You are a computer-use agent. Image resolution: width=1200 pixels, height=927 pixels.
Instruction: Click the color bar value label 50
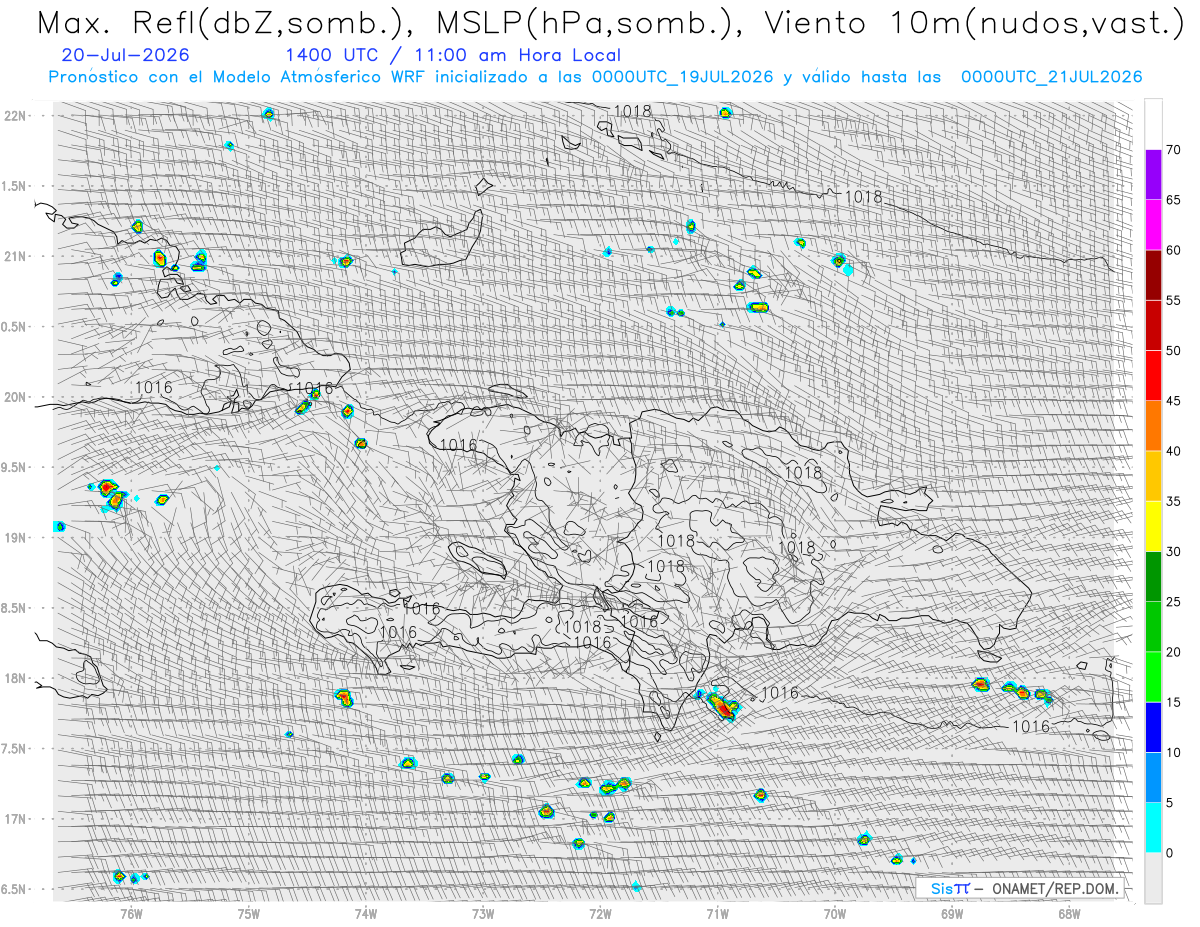pos(1173,351)
